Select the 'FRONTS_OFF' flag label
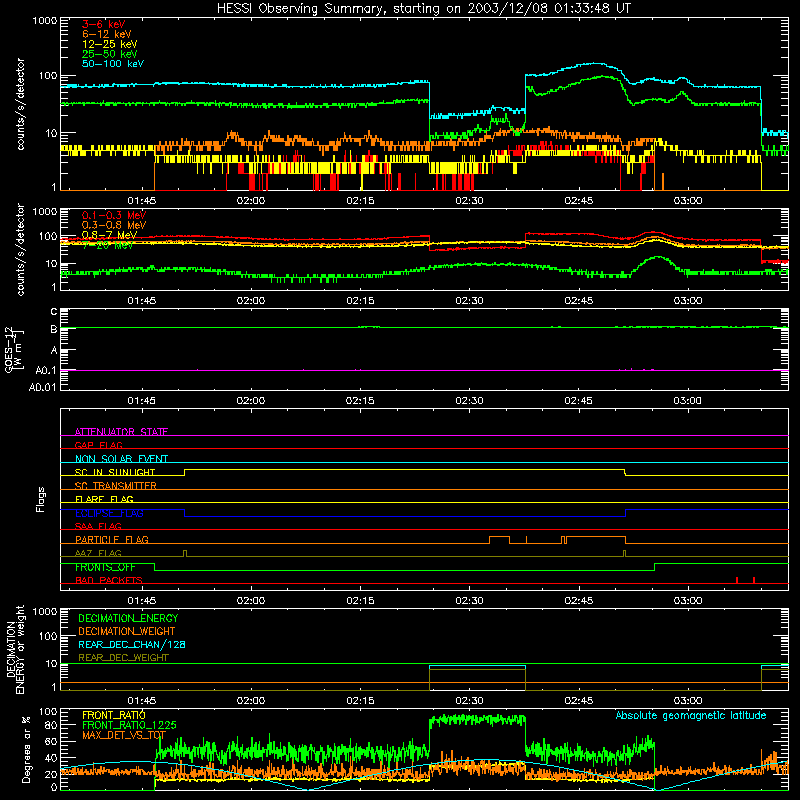800x800 pixels. click(105, 567)
